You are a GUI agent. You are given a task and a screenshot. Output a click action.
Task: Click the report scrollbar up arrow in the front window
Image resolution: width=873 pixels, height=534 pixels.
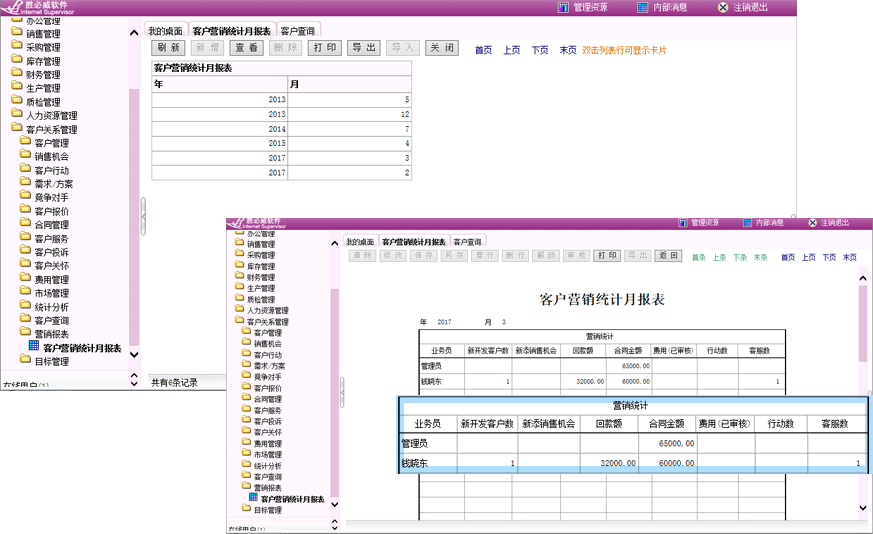863,278
